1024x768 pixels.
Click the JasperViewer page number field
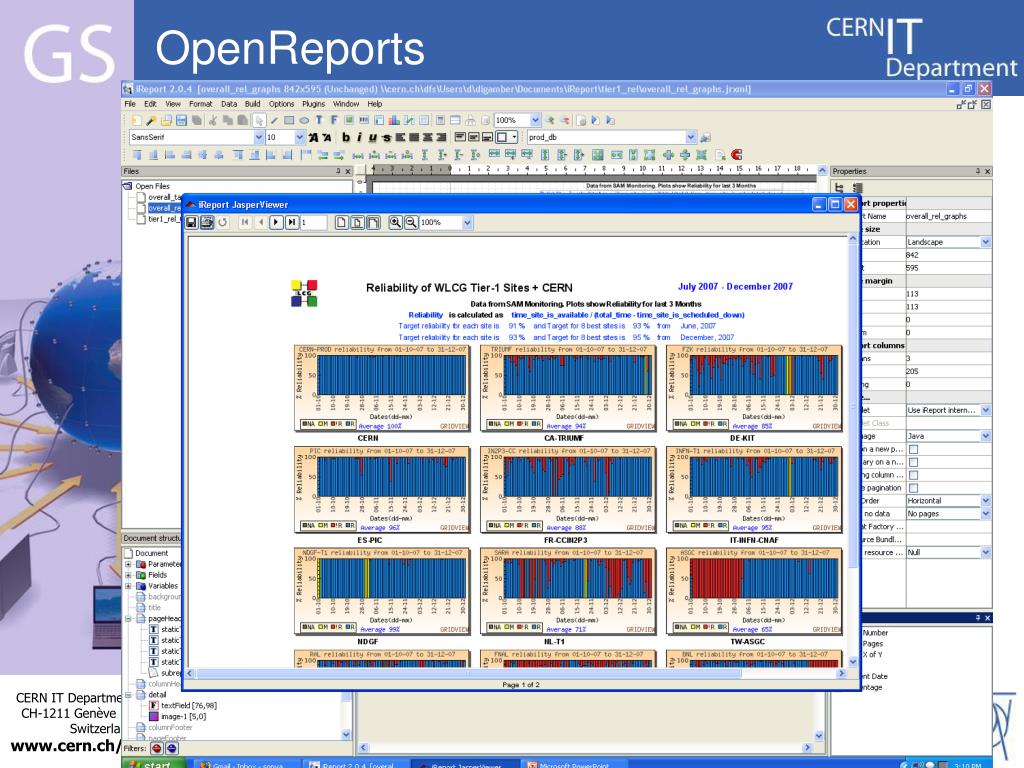[x=313, y=223]
